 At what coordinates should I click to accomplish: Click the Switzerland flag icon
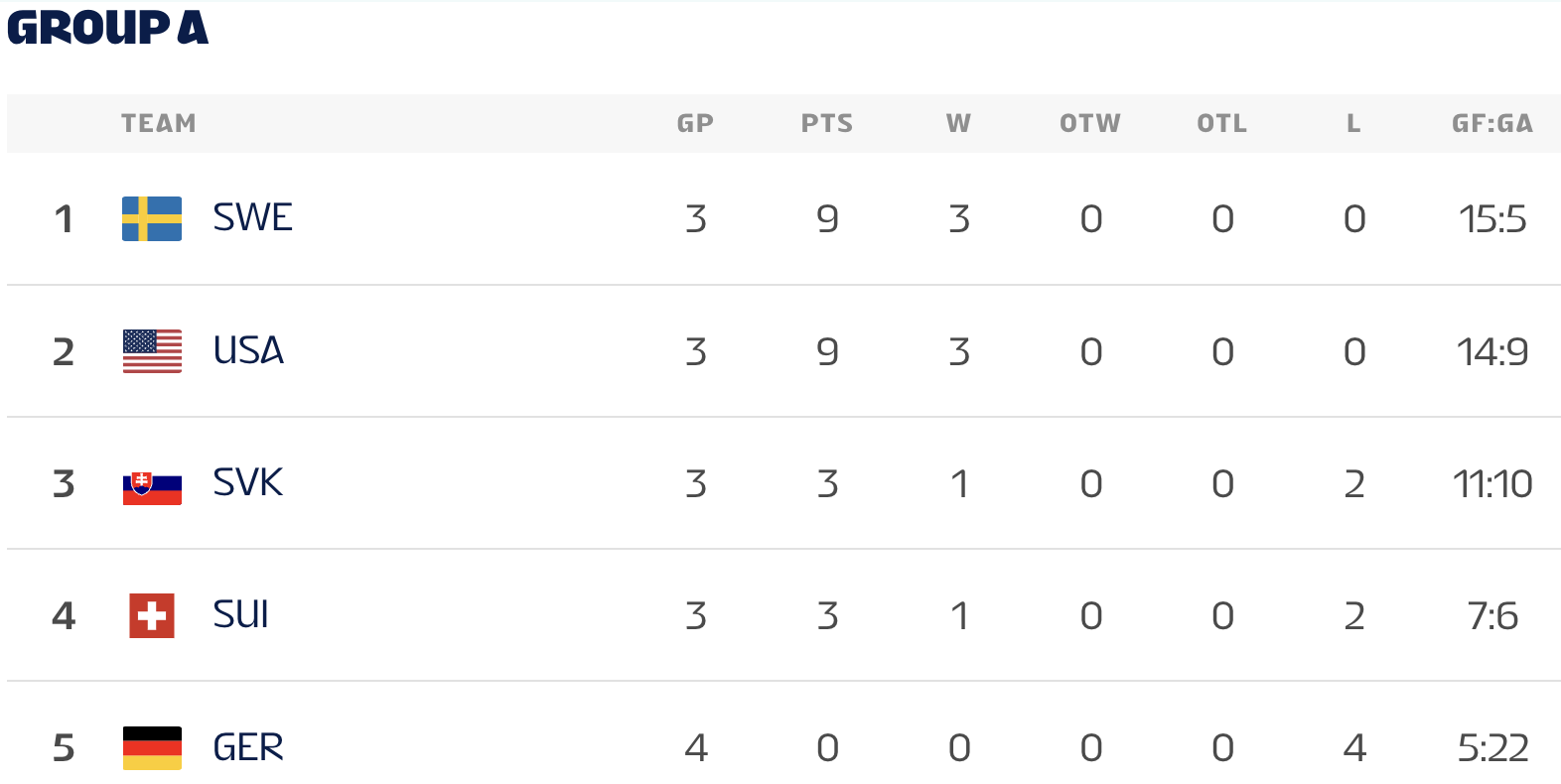click(x=152, y=615)
